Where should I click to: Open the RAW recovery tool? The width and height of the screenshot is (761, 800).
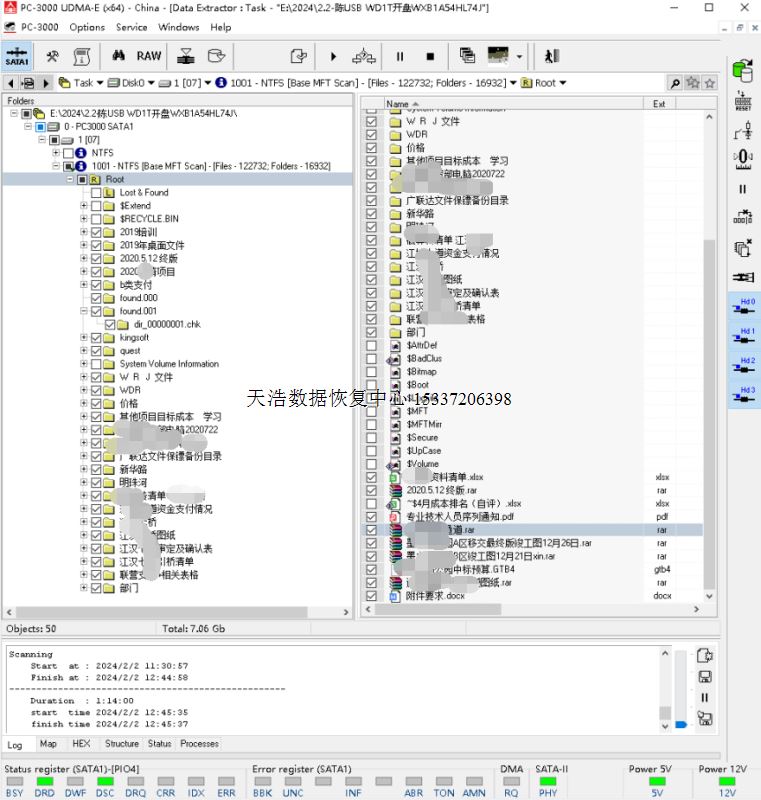149,56
